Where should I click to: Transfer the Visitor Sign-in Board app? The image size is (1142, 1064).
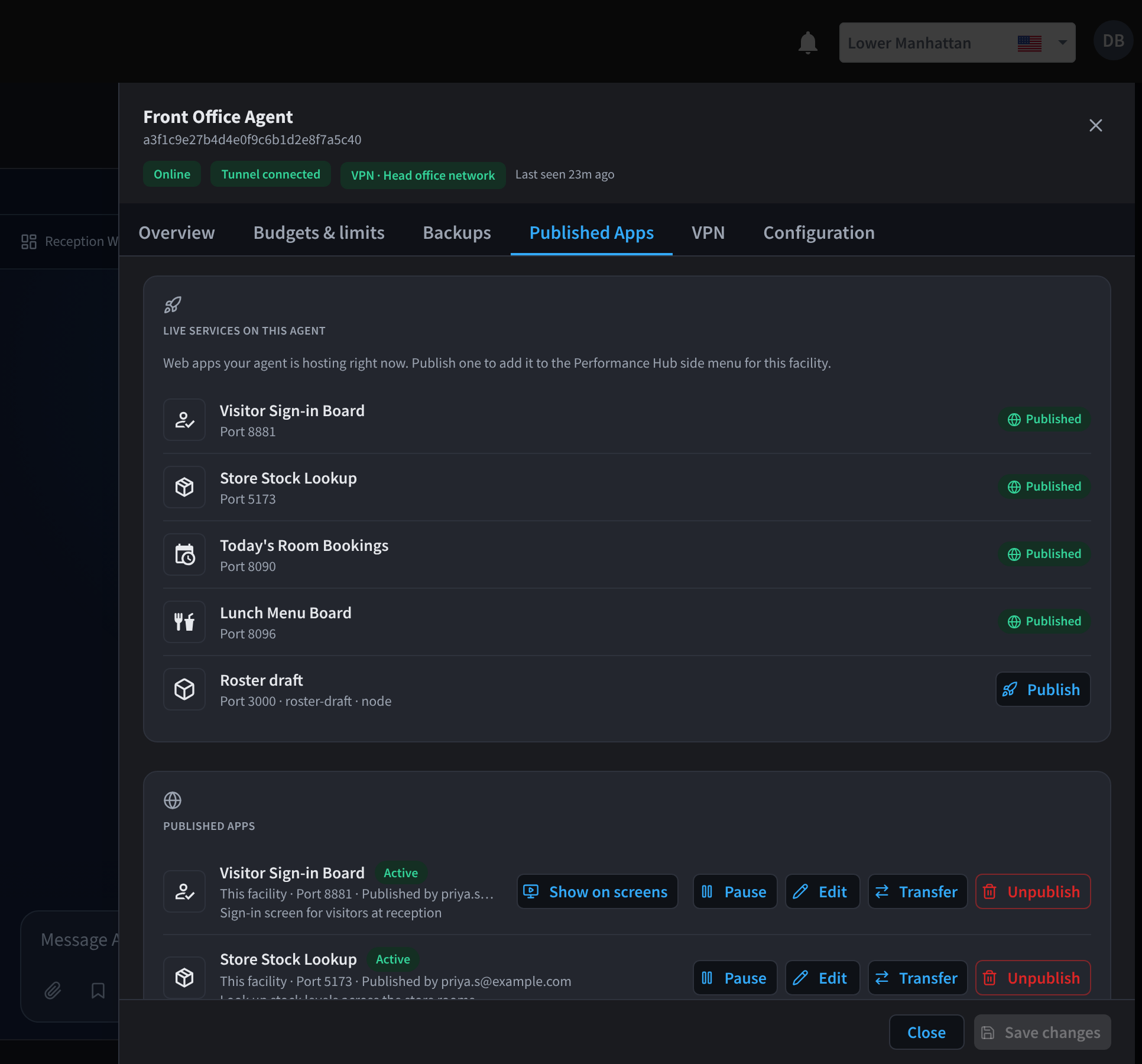click(x=917, y=891)
